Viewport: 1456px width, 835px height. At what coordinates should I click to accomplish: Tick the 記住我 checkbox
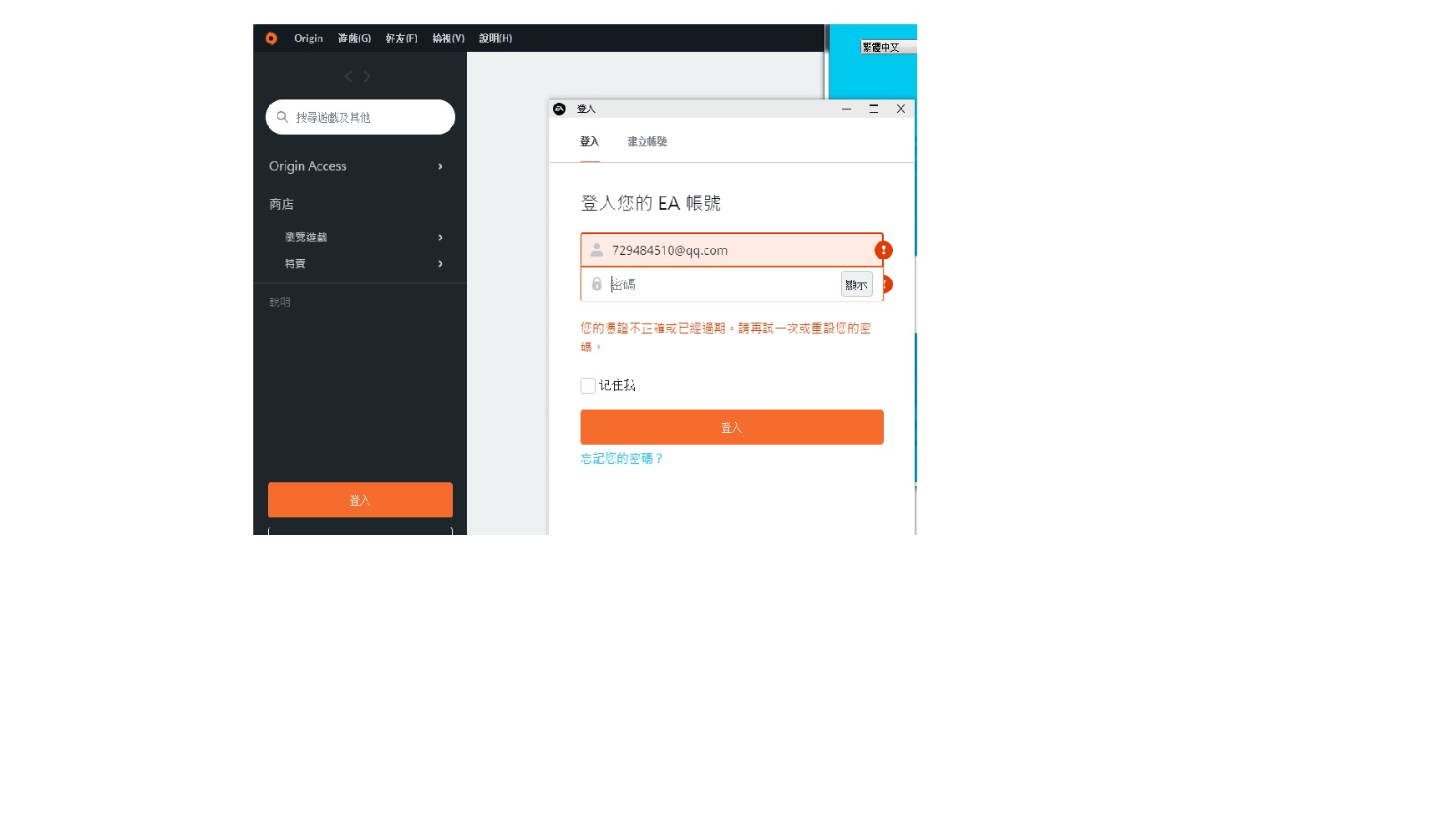588,385
